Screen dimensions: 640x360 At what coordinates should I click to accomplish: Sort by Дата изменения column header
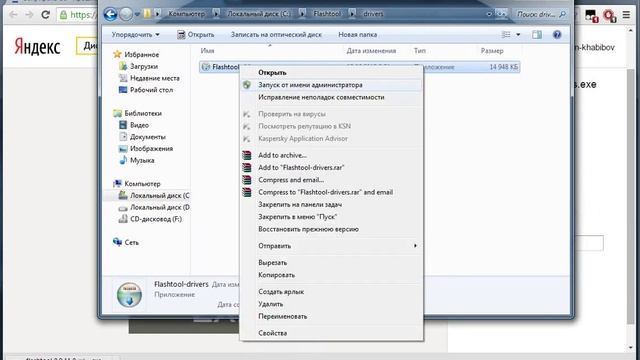click(x=371, y=51)
